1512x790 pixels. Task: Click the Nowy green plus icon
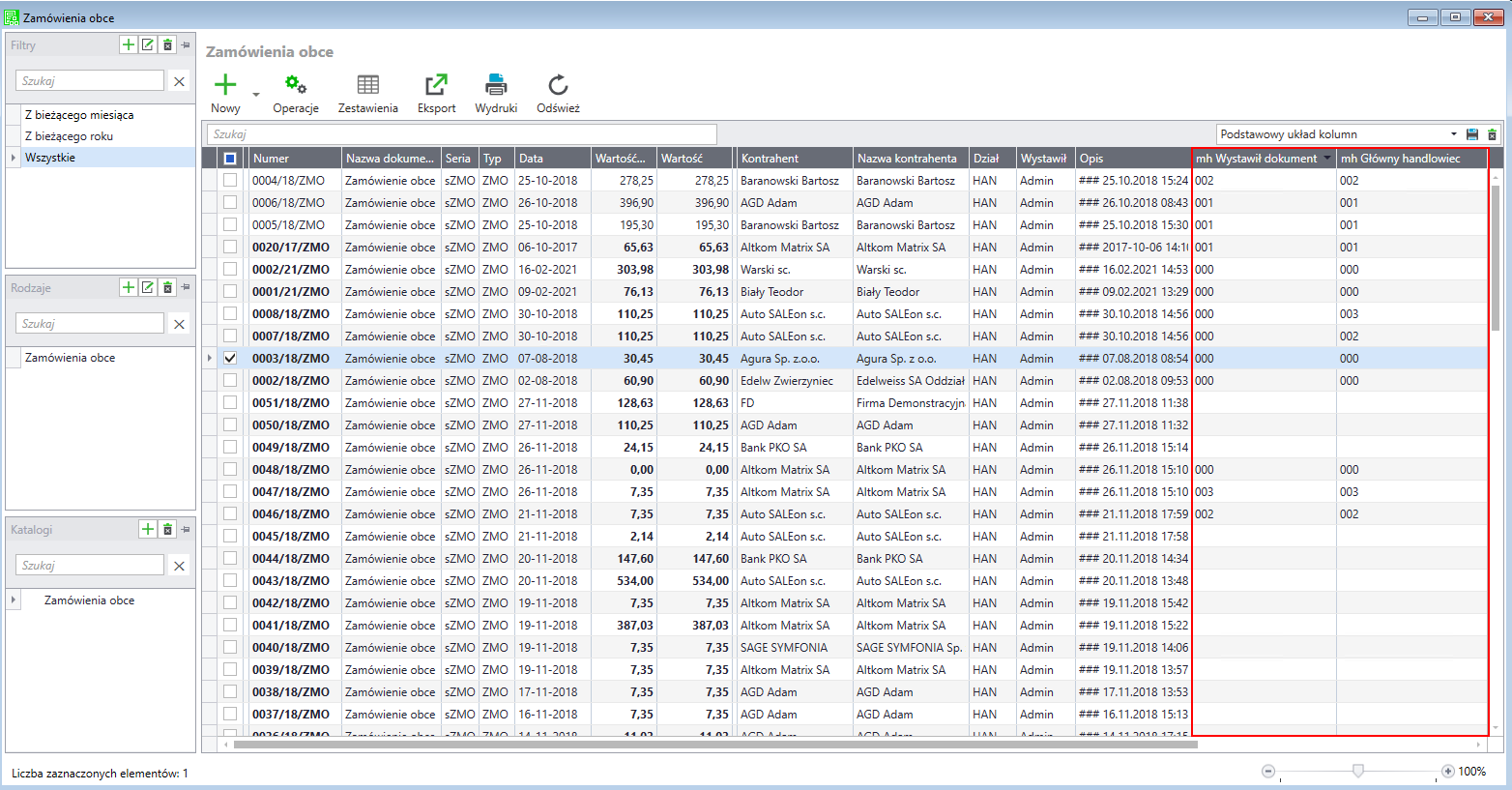pyautogui.click(x=224, y=85)
